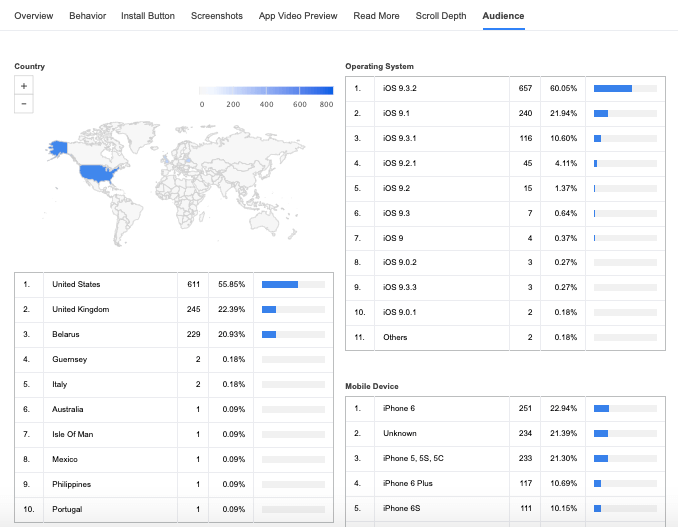View the Scroll Depth tab

click(x=441, y=16)
